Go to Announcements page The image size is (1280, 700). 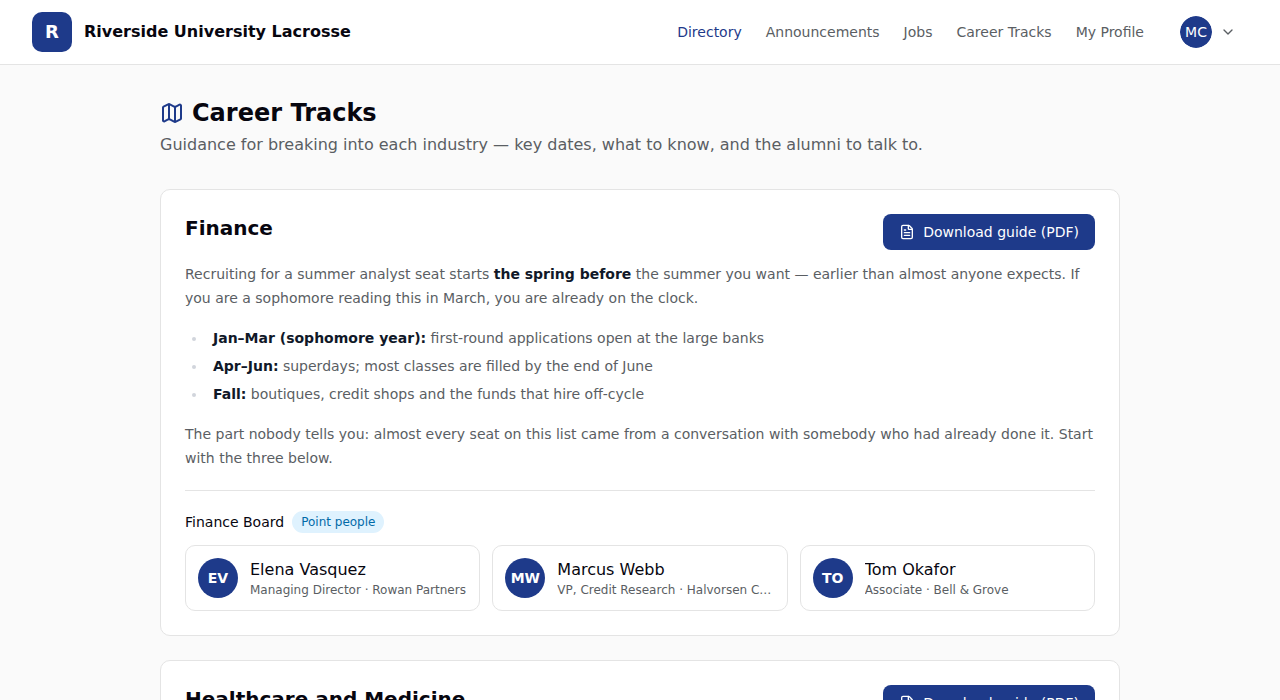pyautogui.click(x=822, y=32)
